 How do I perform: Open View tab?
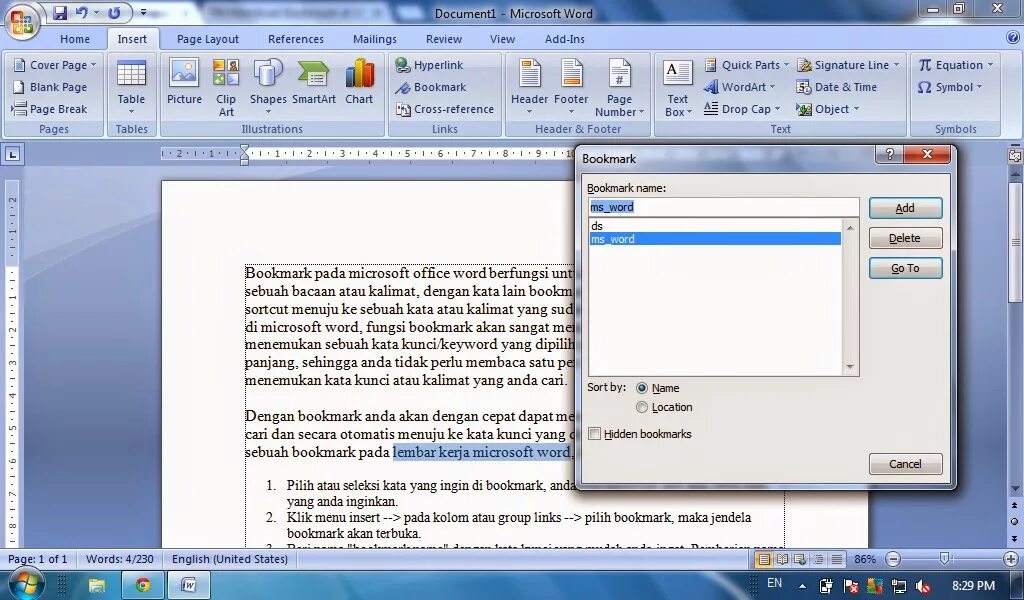click(x=502, y=39)
